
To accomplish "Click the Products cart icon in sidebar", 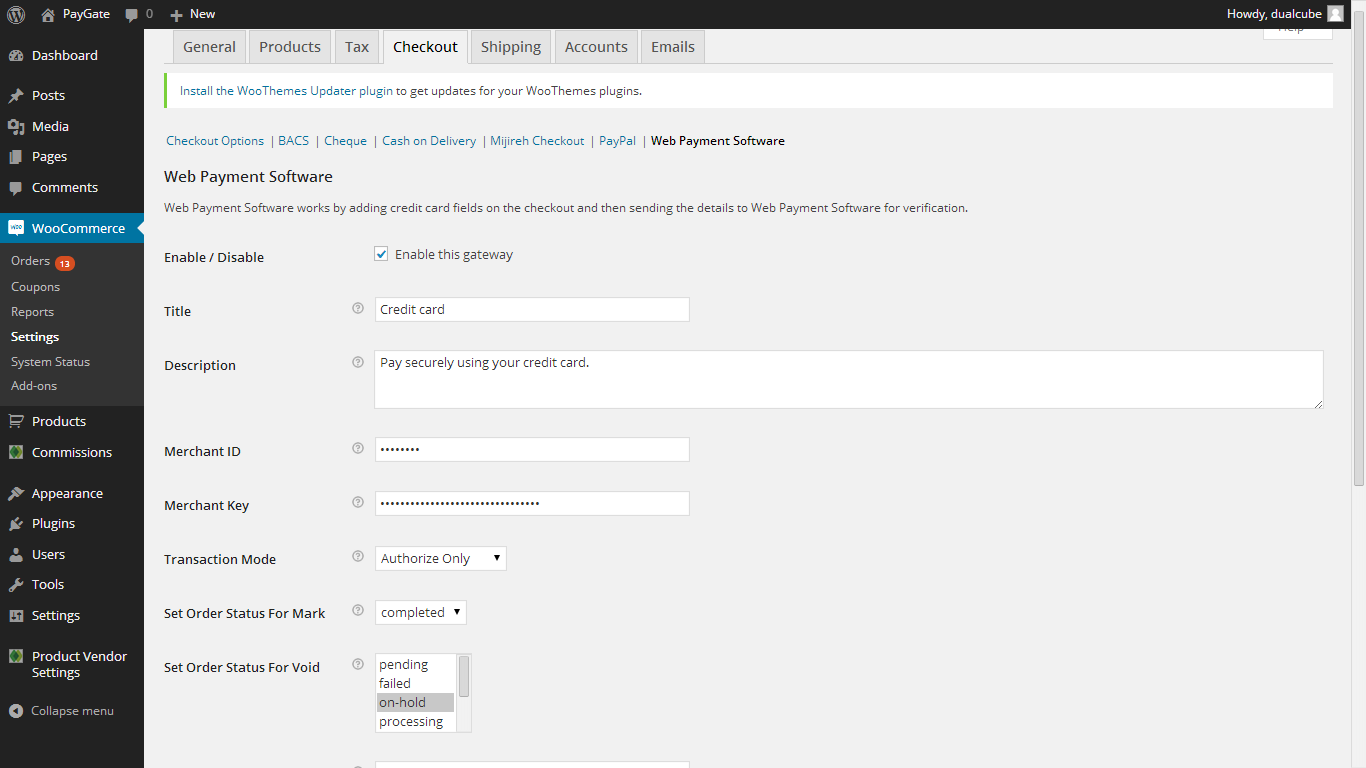I will [x=16, y=421].
